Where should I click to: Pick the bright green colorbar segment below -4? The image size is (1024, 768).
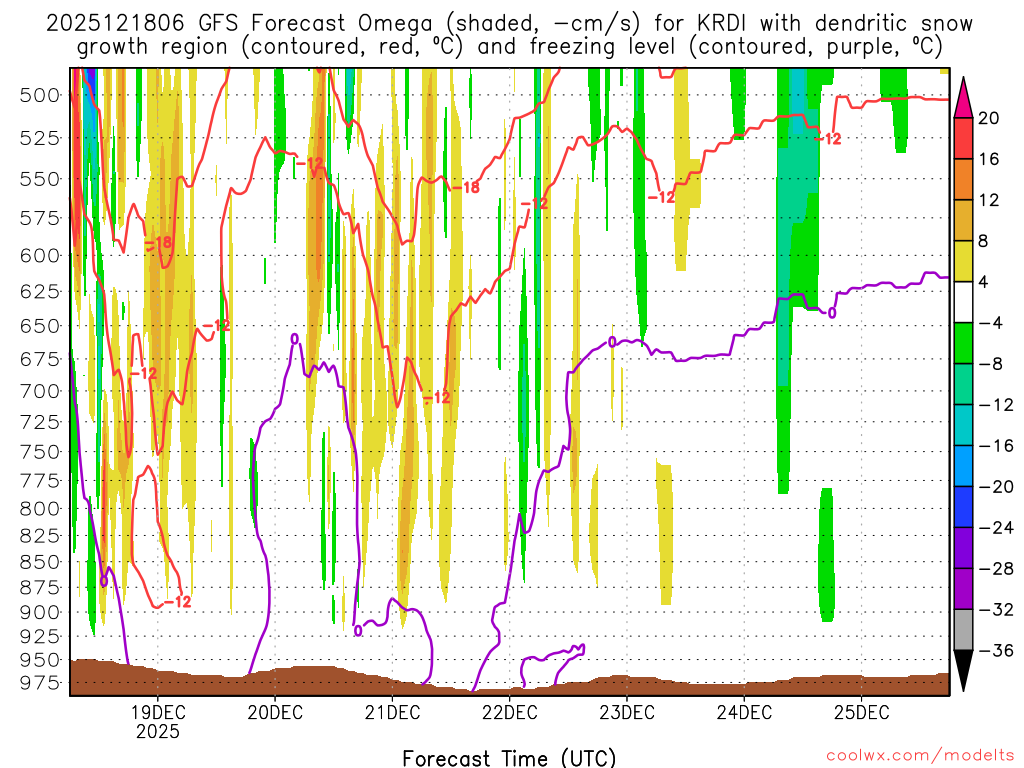pos(963,344)
